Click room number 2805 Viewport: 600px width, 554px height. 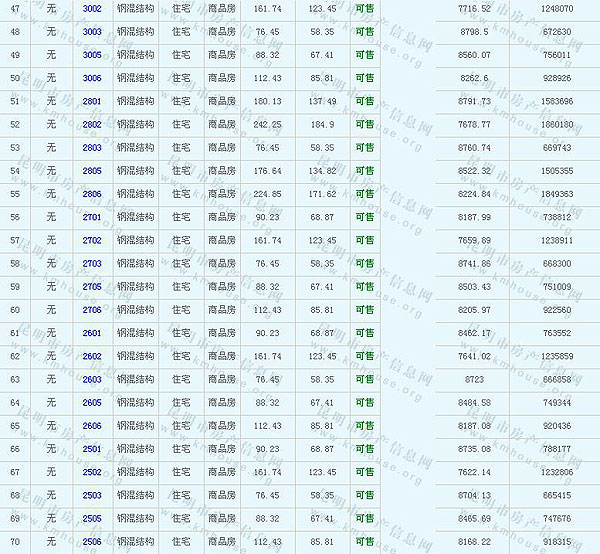pyautogui.click(x=92, y=171)
